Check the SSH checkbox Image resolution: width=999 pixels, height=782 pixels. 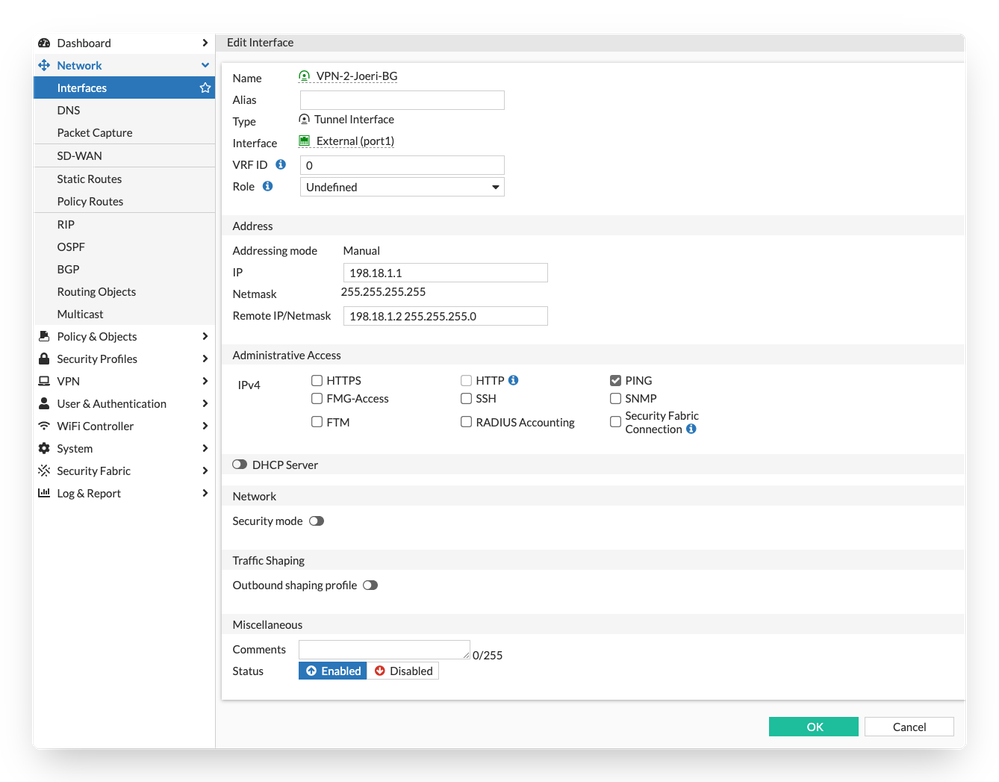pos(466,398)
